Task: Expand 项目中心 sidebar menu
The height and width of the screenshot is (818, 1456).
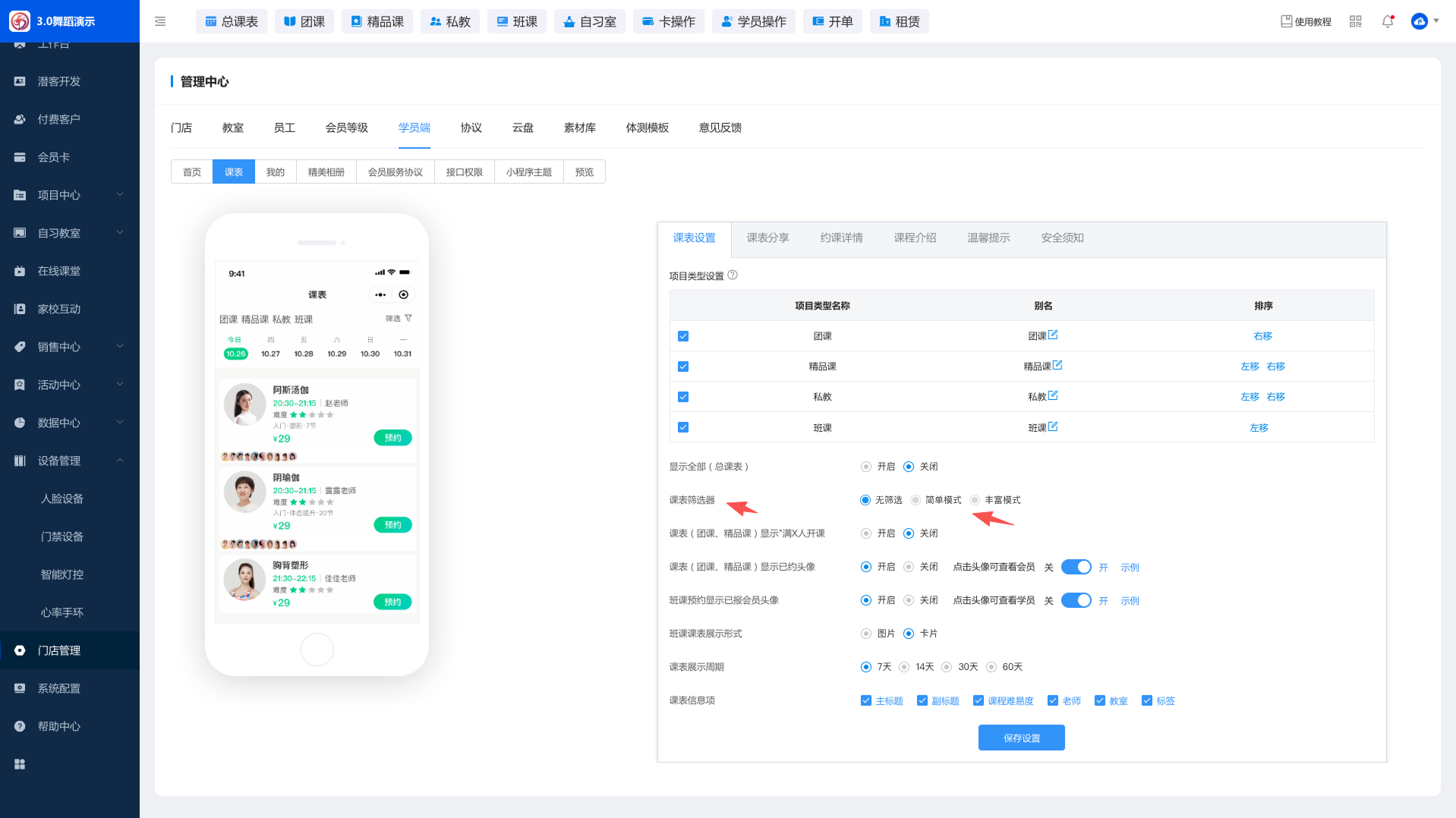Action: point(70,195)
